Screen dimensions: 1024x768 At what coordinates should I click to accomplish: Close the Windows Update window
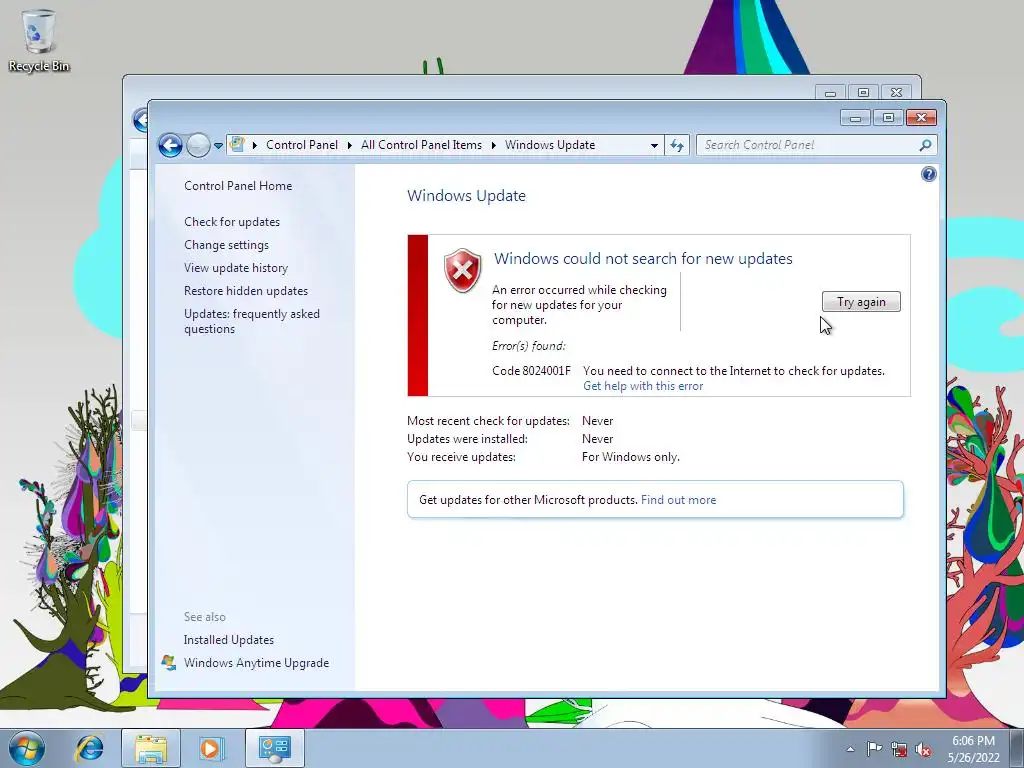(921, 118)
